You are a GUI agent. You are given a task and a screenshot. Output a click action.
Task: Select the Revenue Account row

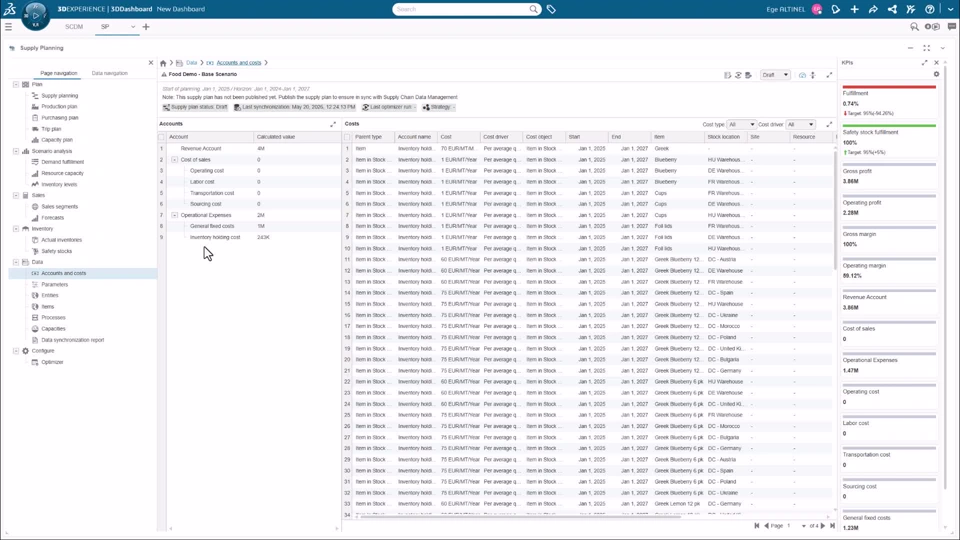click(x=249, y=149)
